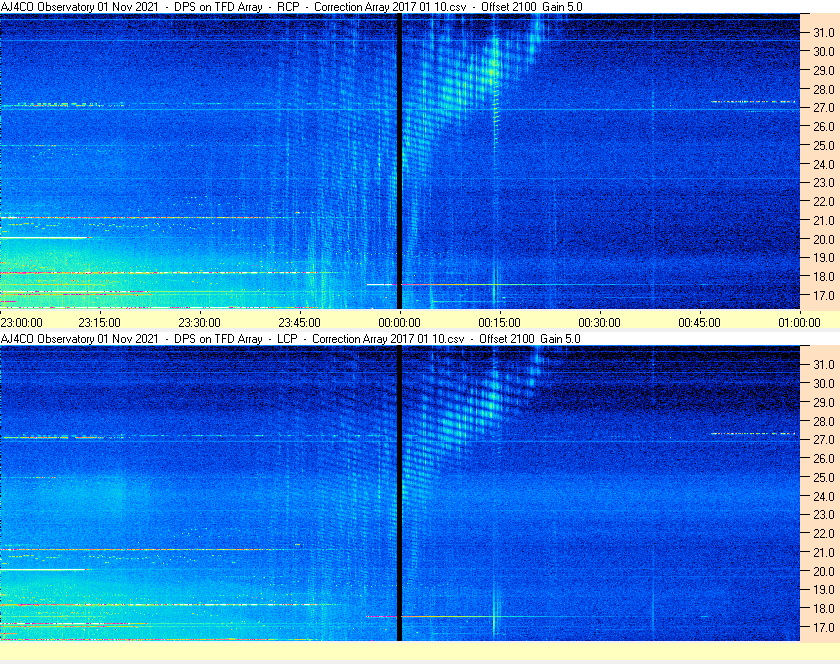This screenshot has height=664, width=840.
Task: Select the 00:30:00 time axis label
Action: 599,323
